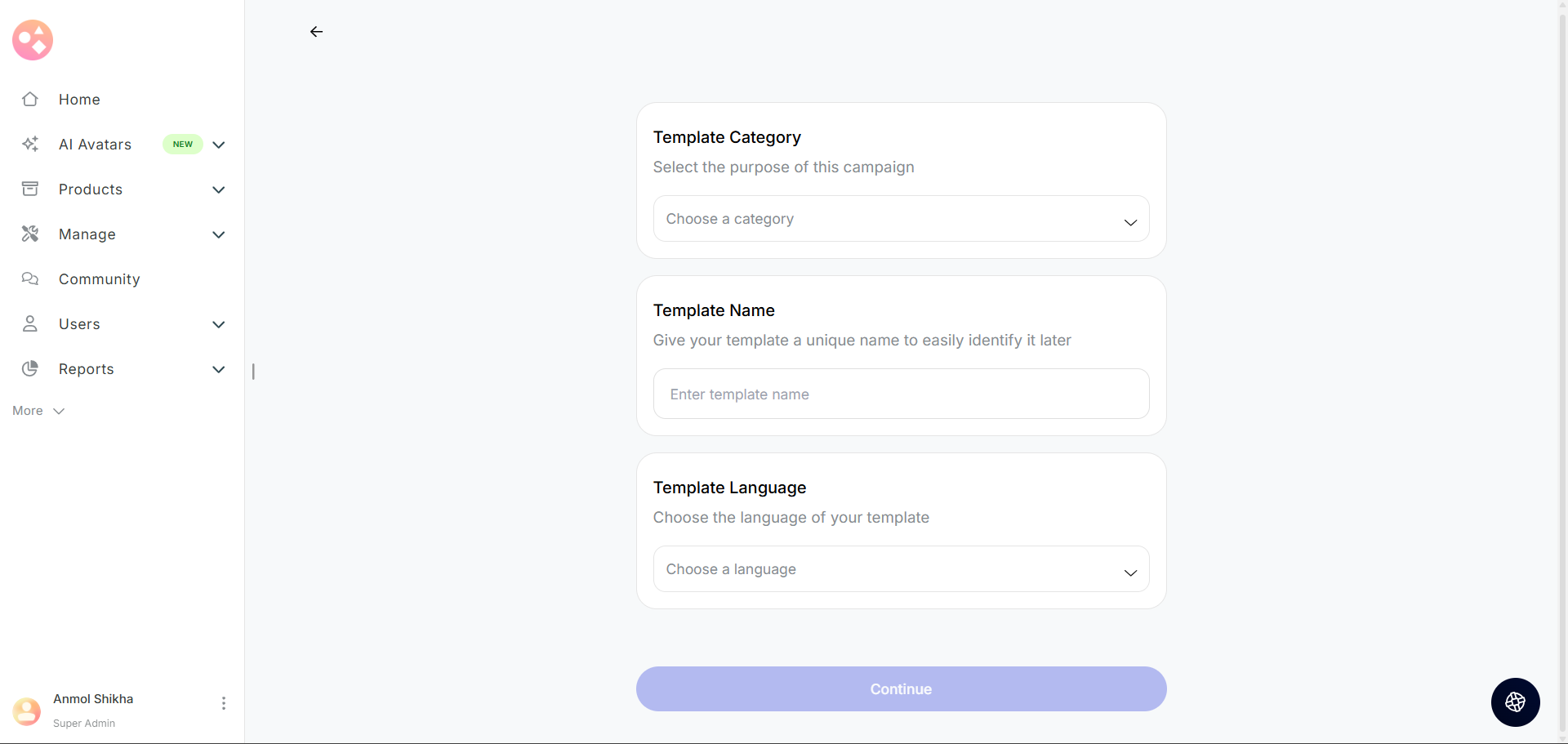Screen dimensions: 1568x744
Task: Open the Choose a category dropdown
Action: click(901, 219)
